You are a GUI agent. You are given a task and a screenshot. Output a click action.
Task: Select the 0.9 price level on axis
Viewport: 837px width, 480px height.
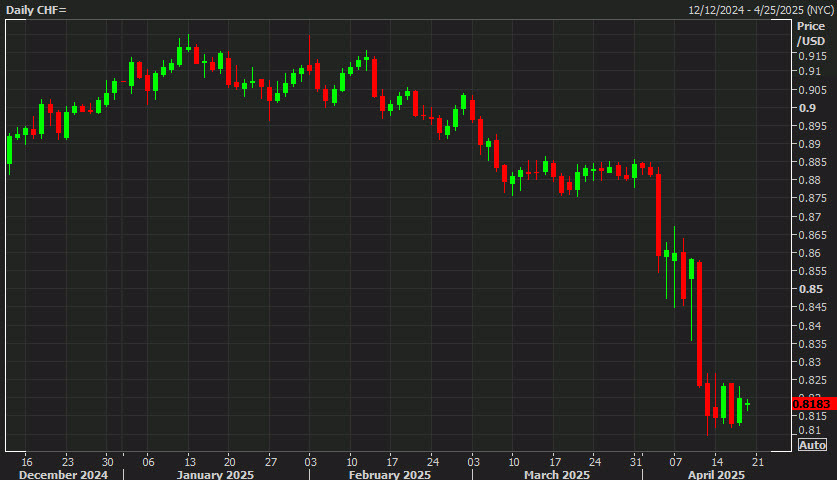(x=807, y=108)
